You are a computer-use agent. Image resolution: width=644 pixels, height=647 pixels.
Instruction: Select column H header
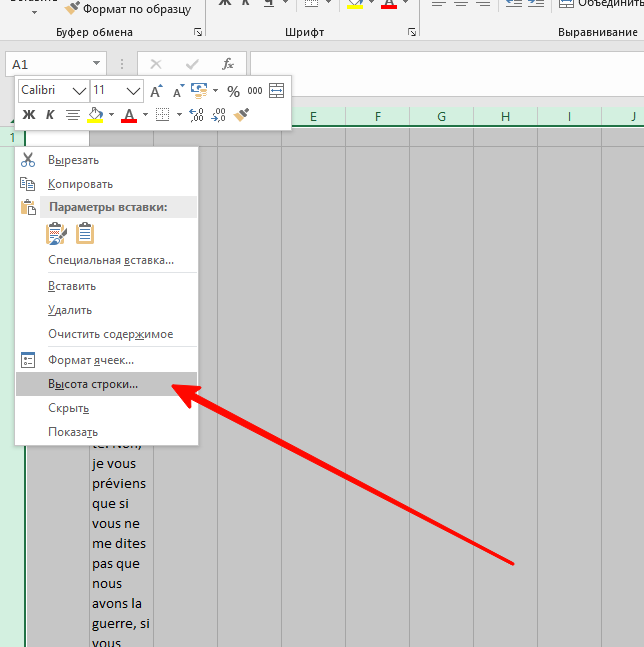pos(505,117)
